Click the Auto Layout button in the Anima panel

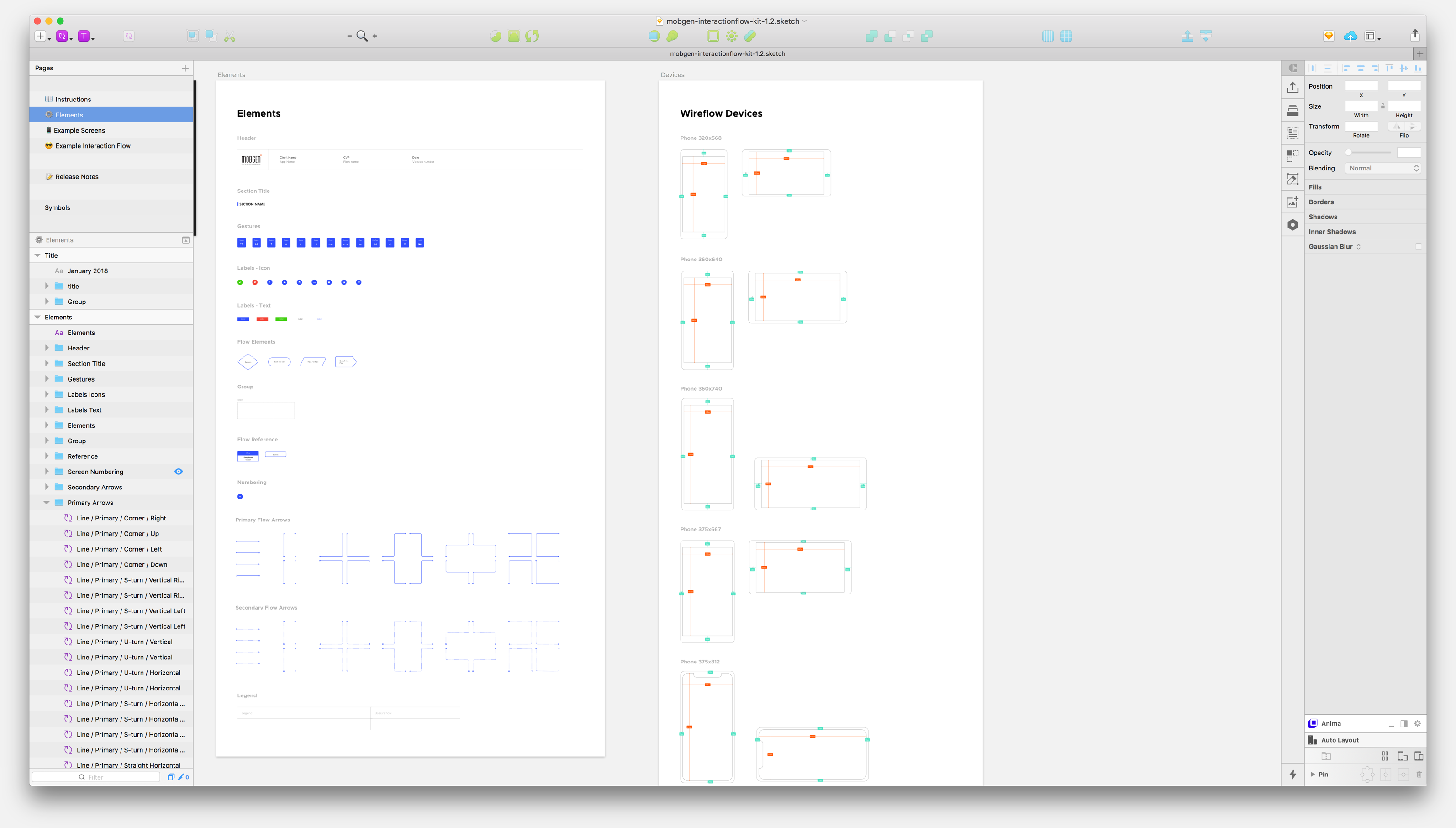(1340, 740)
